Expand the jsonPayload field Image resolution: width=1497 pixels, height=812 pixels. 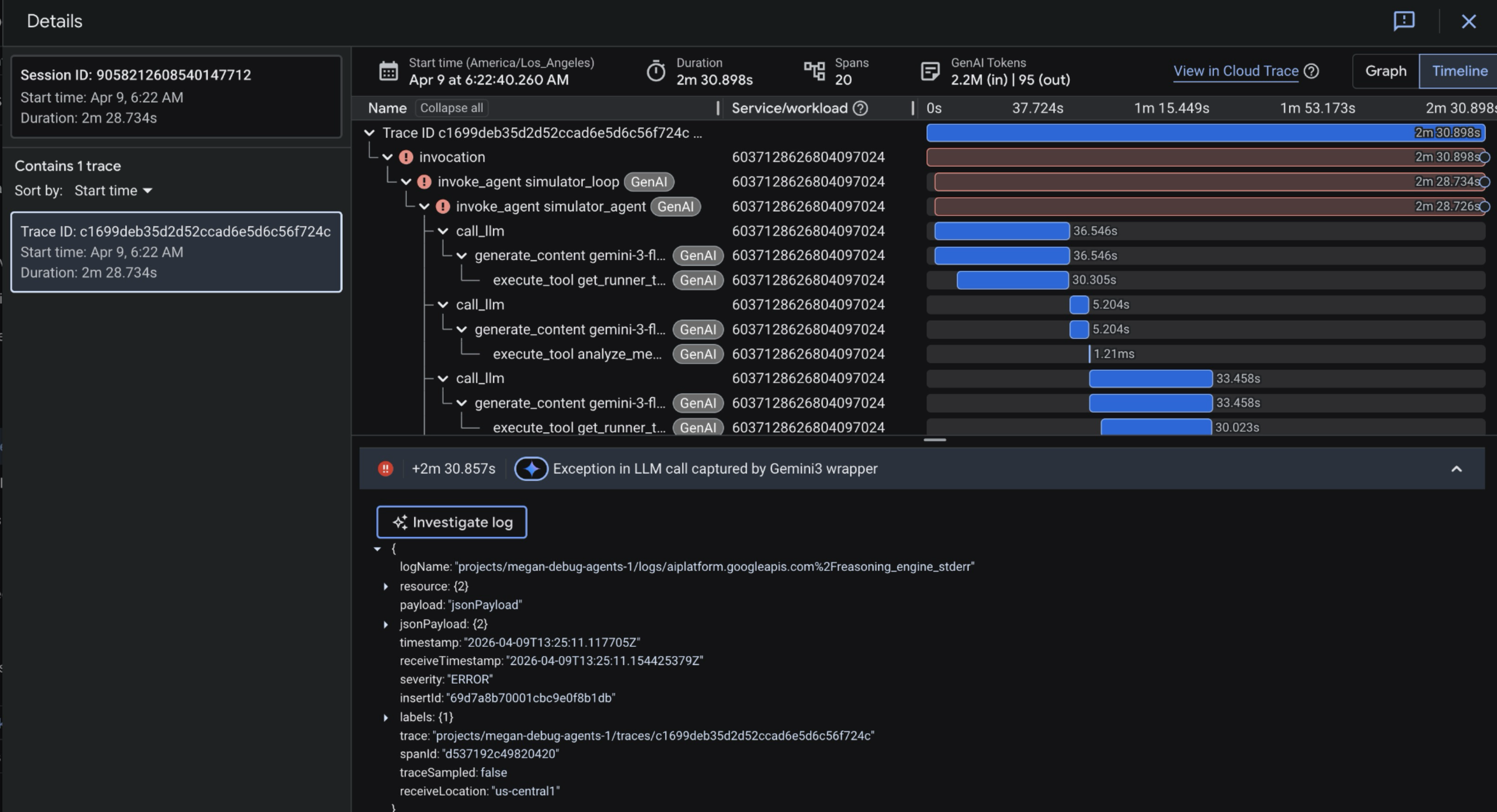coord(385,625)
